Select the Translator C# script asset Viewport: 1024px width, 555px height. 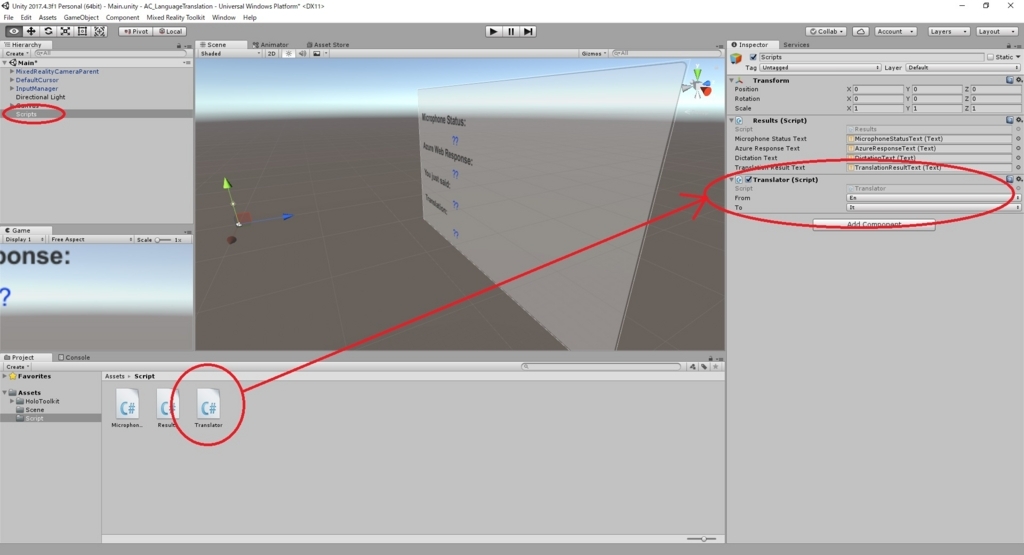[208, 409]
